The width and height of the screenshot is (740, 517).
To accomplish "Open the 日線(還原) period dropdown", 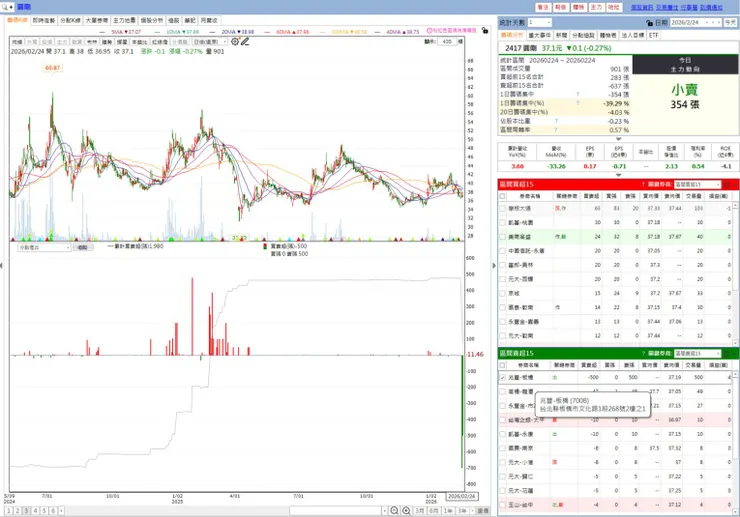I will pos(210,42).
